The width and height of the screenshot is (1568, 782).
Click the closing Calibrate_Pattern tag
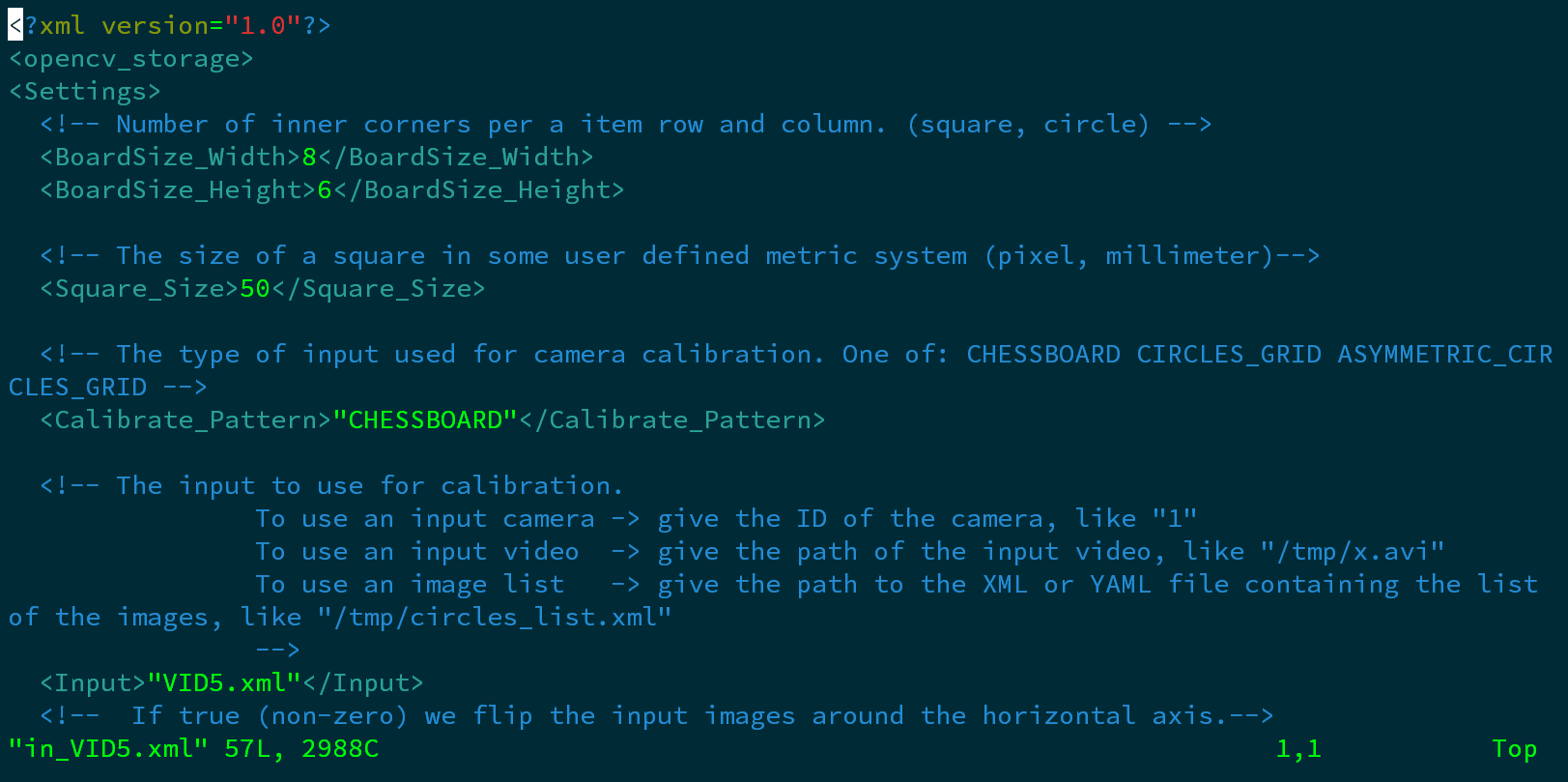672,420
